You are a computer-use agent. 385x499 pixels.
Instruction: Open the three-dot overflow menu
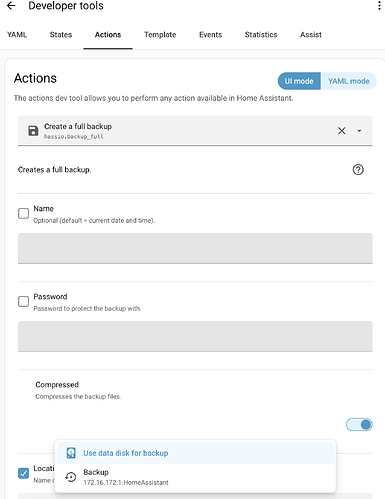(379, 6)
